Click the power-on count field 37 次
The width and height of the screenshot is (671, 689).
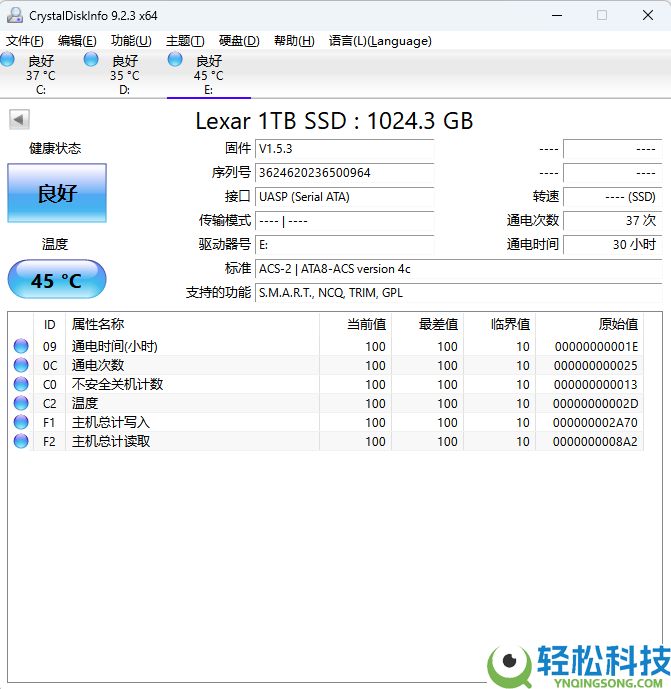[x=613, y=221]
